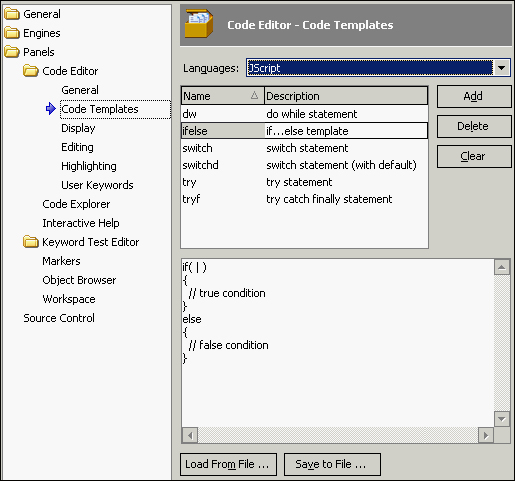Select the JScript language combo box

coord(378,68)
